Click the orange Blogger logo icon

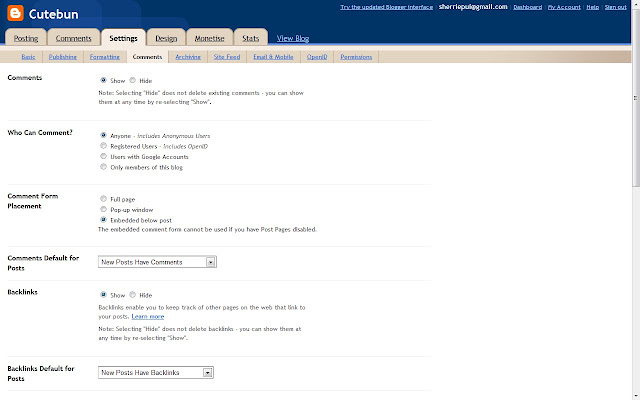[16, 13]
